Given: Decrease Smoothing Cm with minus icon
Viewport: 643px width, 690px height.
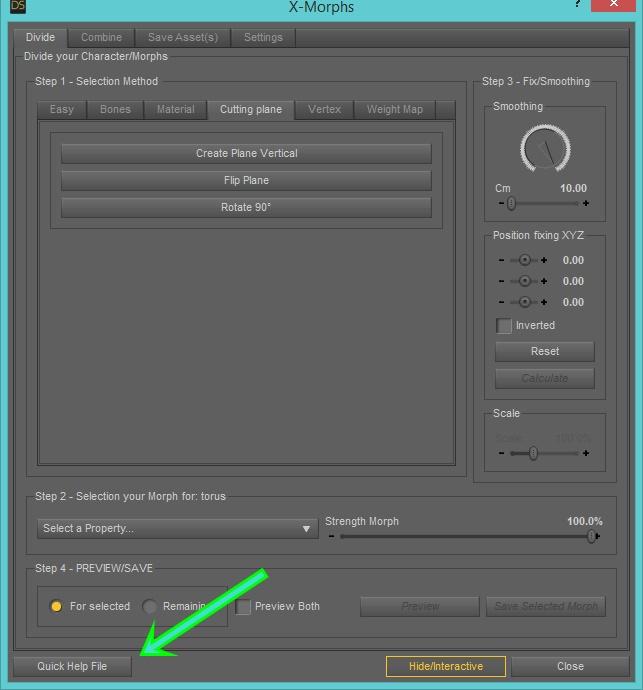Looking at the screenshot, I should 501,203.
